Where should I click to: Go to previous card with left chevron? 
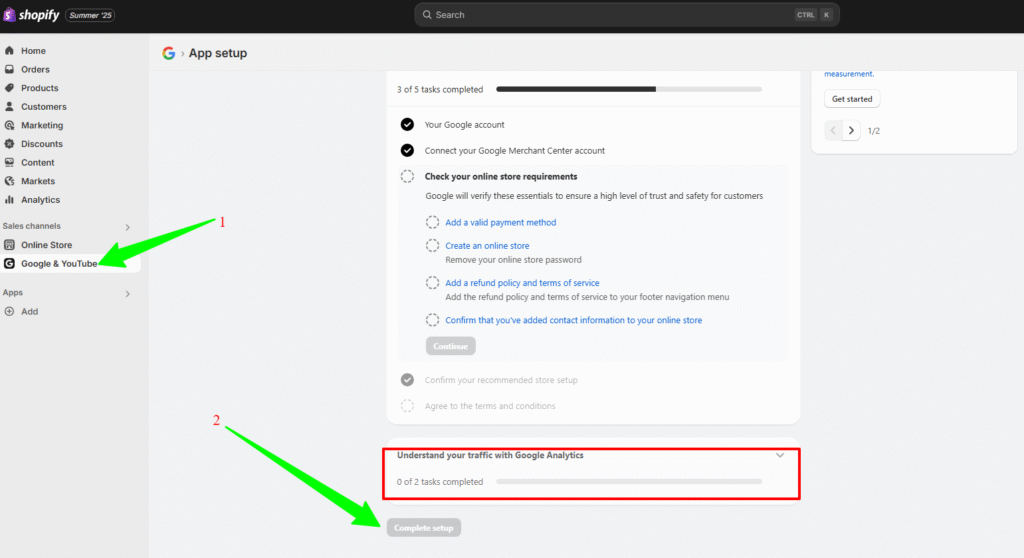tap(833, 131)
